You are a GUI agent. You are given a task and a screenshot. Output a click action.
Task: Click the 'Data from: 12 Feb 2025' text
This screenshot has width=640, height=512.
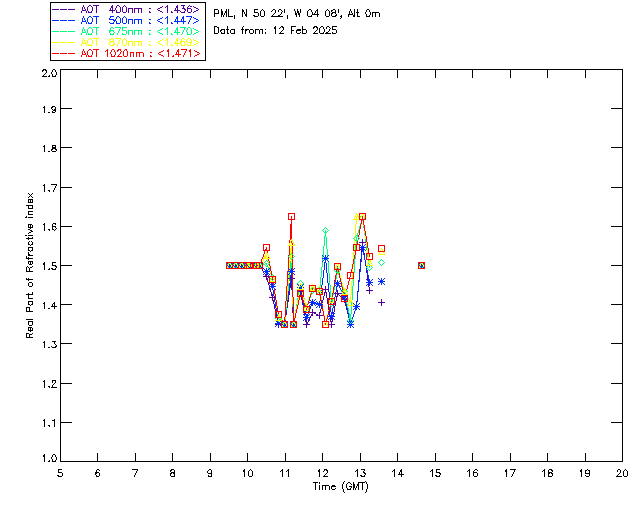coord(276,31)
